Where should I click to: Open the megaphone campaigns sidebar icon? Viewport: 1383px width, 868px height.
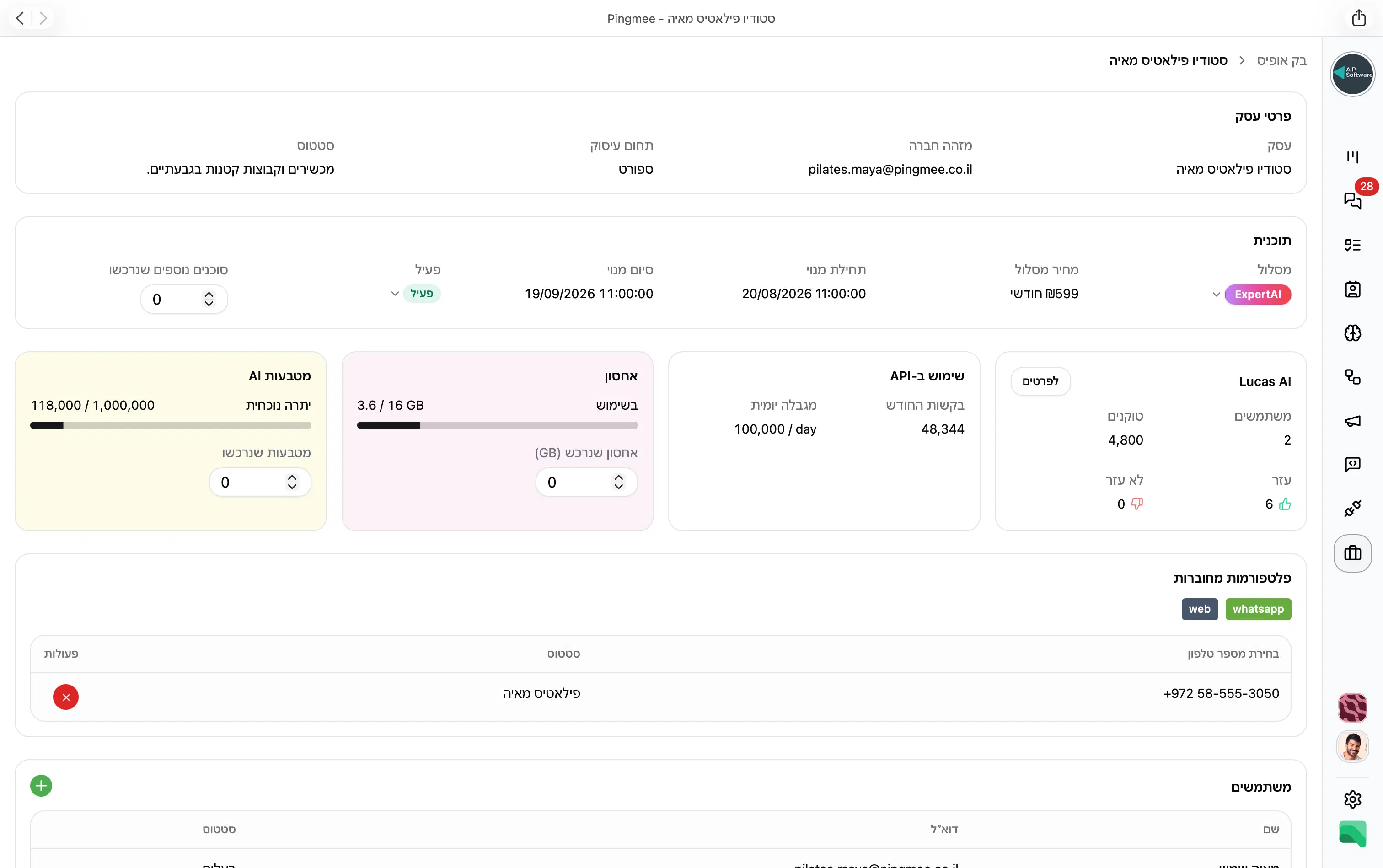click(x=1352, y=421)
